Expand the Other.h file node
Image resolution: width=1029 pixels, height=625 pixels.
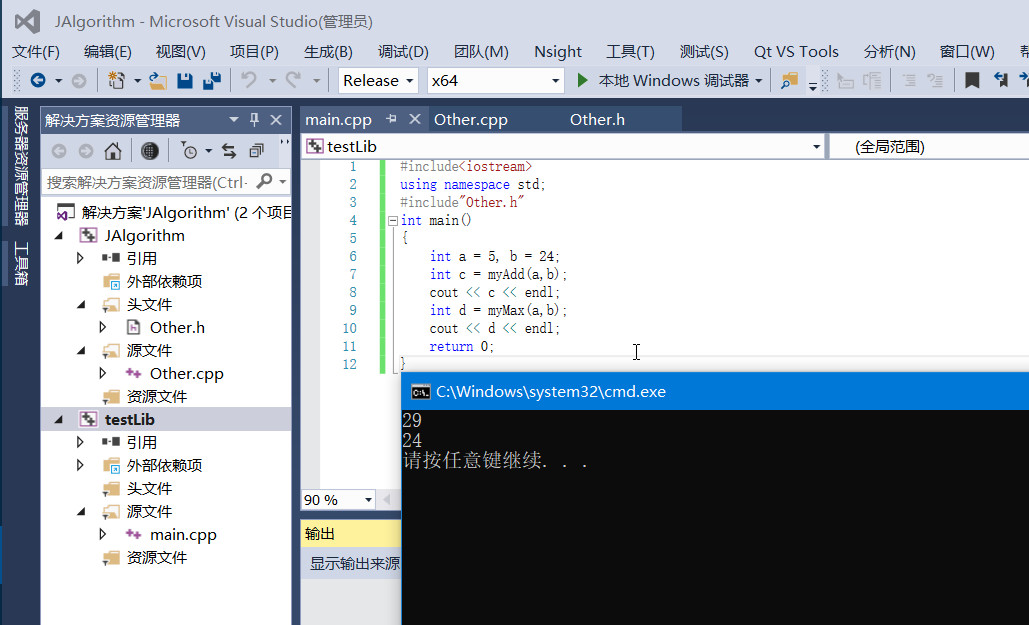[103, 327]
